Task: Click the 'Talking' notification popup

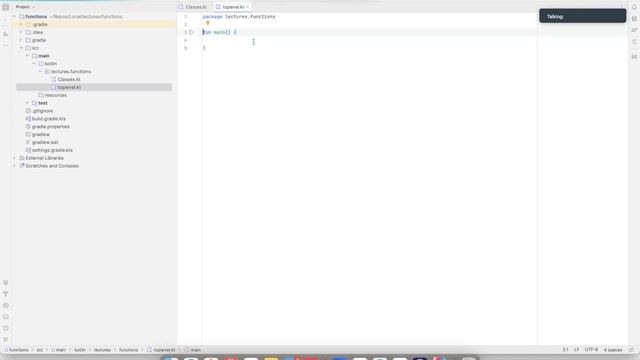Action: click(582, 16)
